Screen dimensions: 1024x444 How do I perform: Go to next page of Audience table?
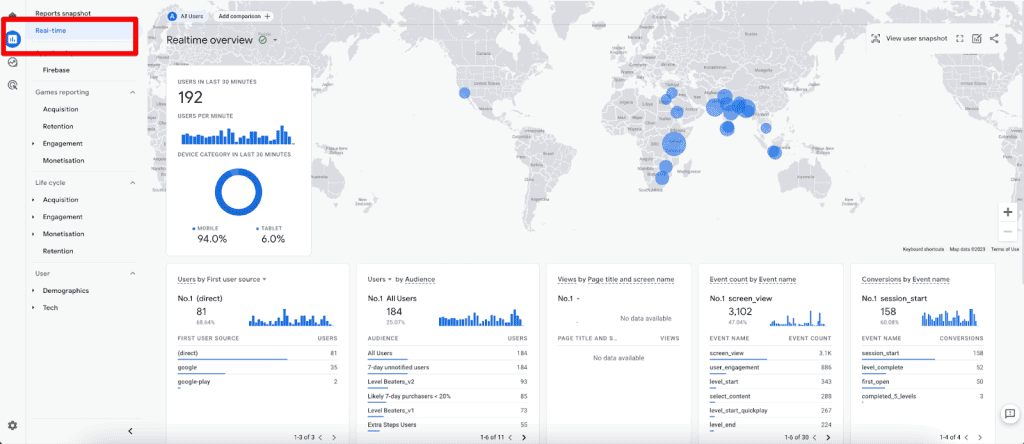pos(524,437)
